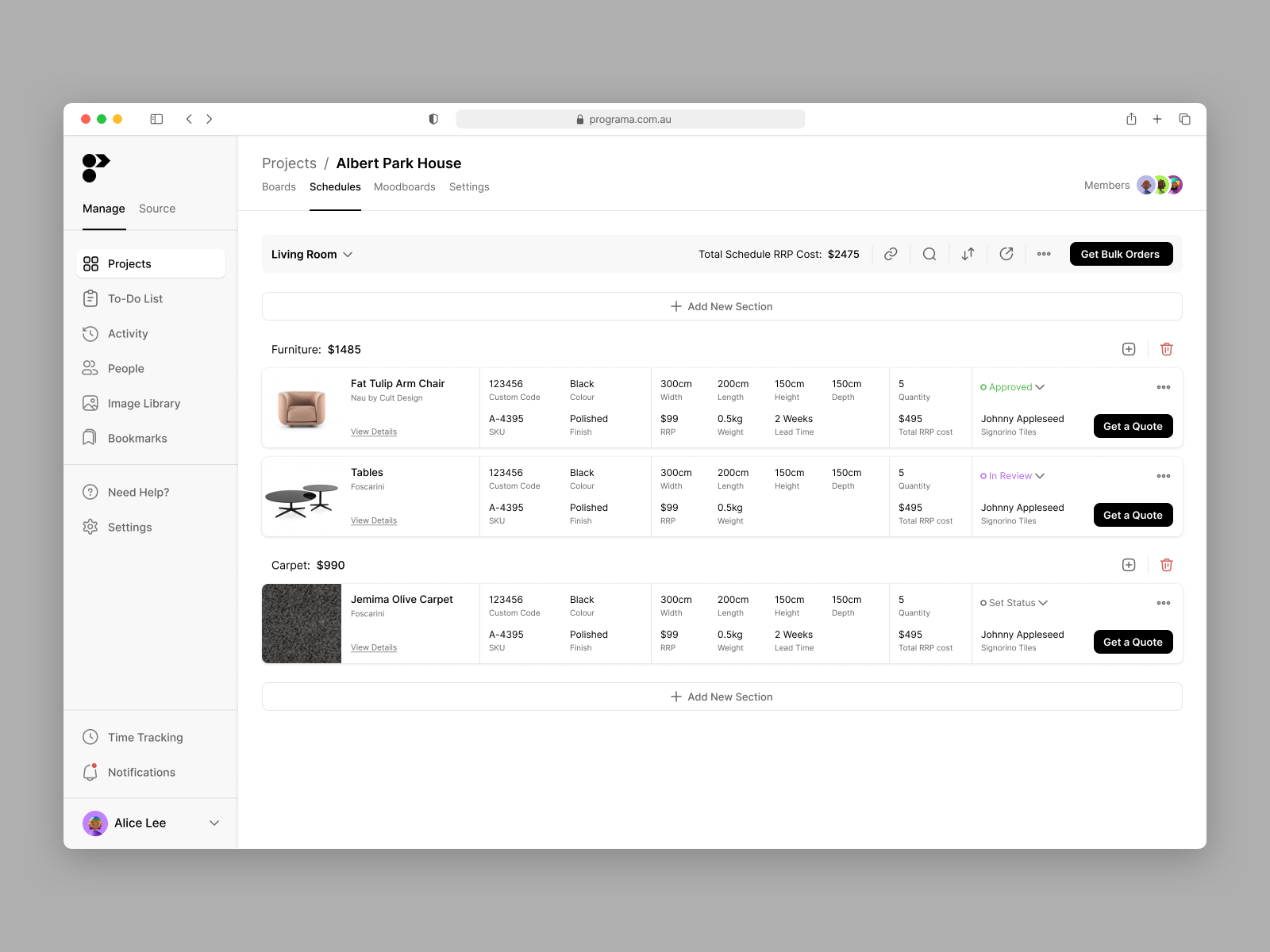Click the Fat Tulip Arm Chair thumbnail
1270x952 pixels.
[302, 408]
